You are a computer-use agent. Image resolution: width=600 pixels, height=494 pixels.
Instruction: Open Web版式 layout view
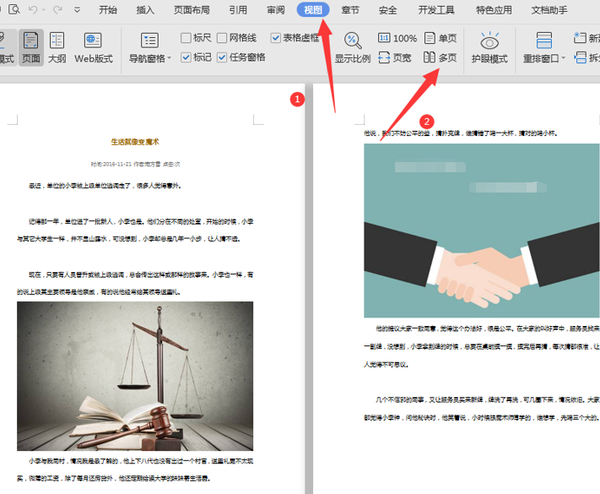pos(93,47)
